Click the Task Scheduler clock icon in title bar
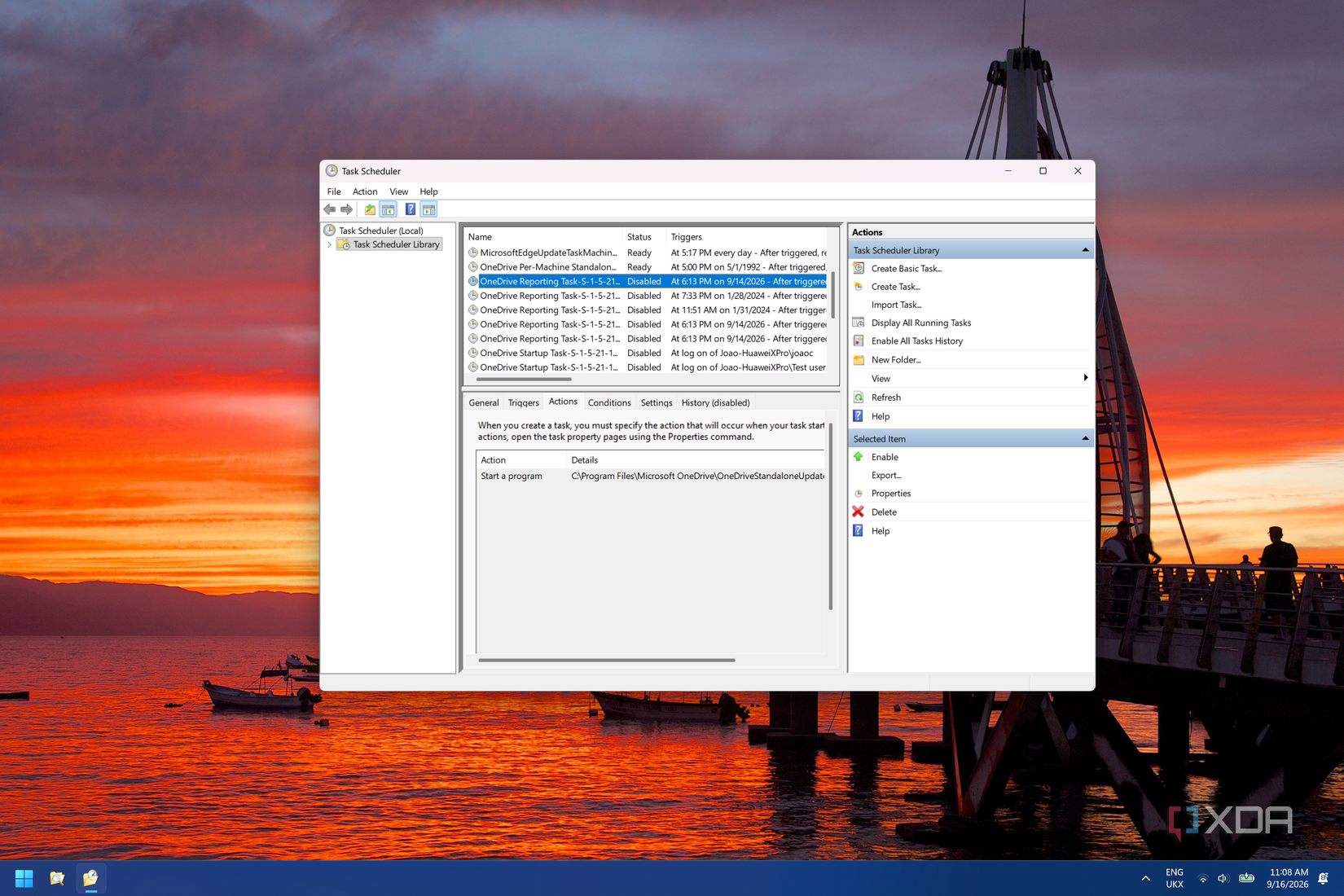Image resolution: width=1344 pixels, height=896 pixels. pos(332,171)
